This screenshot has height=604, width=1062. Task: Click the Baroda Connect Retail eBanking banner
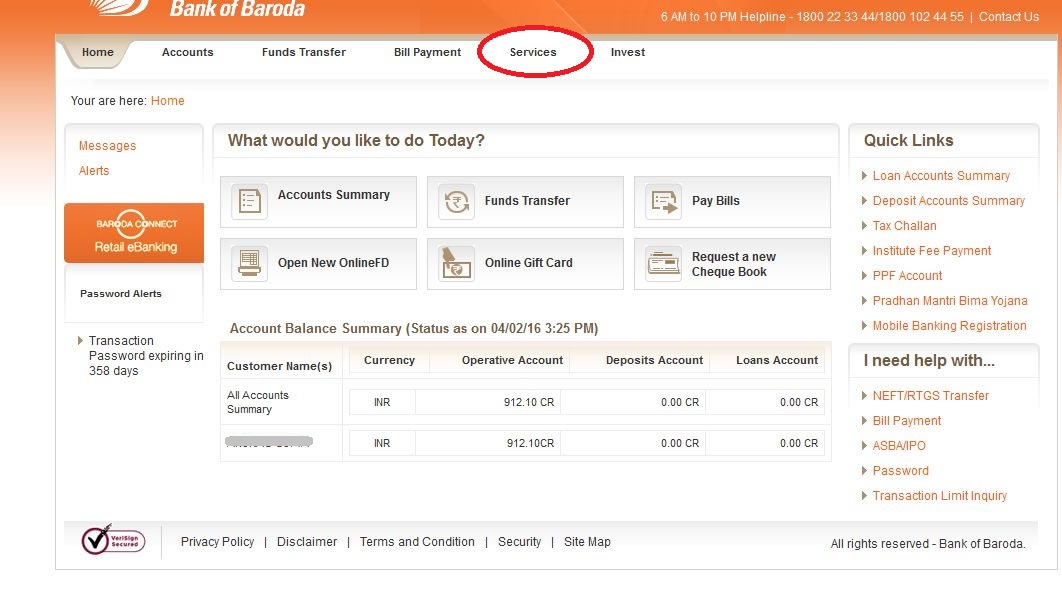pyautogui.click(x=135, y=234)
